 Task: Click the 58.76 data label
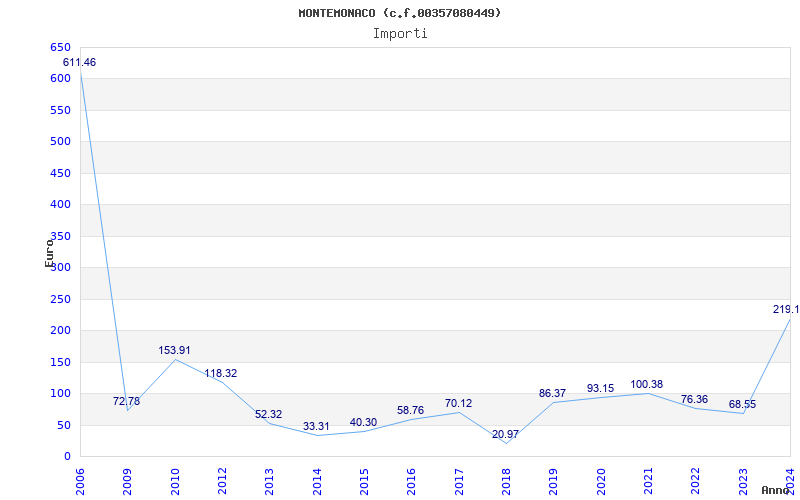[410, 410]
